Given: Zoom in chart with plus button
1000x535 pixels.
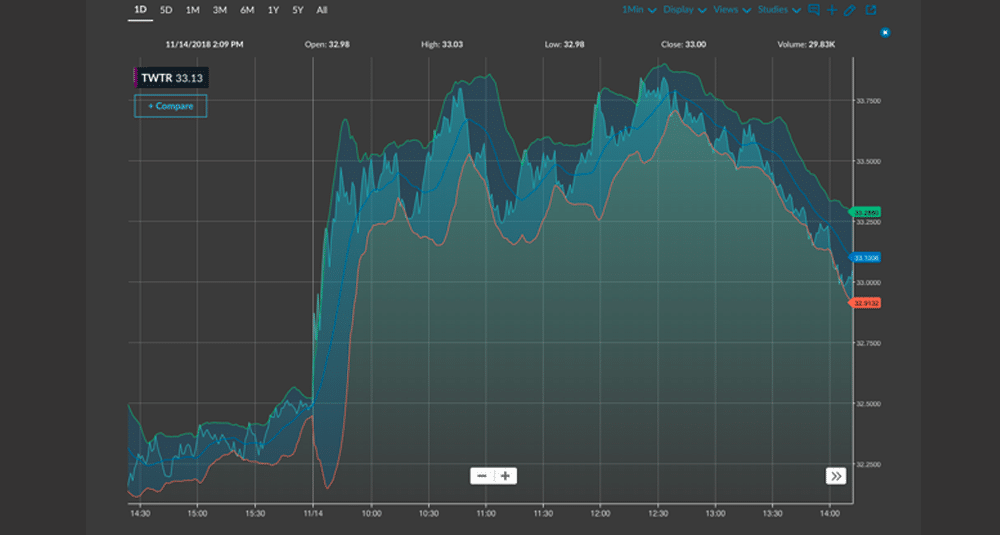Looking at the screenshot, I should (505, 476).
